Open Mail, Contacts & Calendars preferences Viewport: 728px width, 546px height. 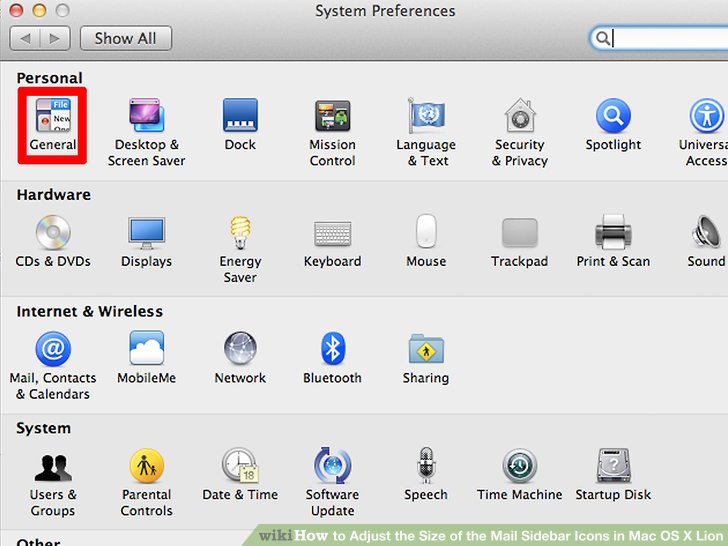(x=53, y=366)
